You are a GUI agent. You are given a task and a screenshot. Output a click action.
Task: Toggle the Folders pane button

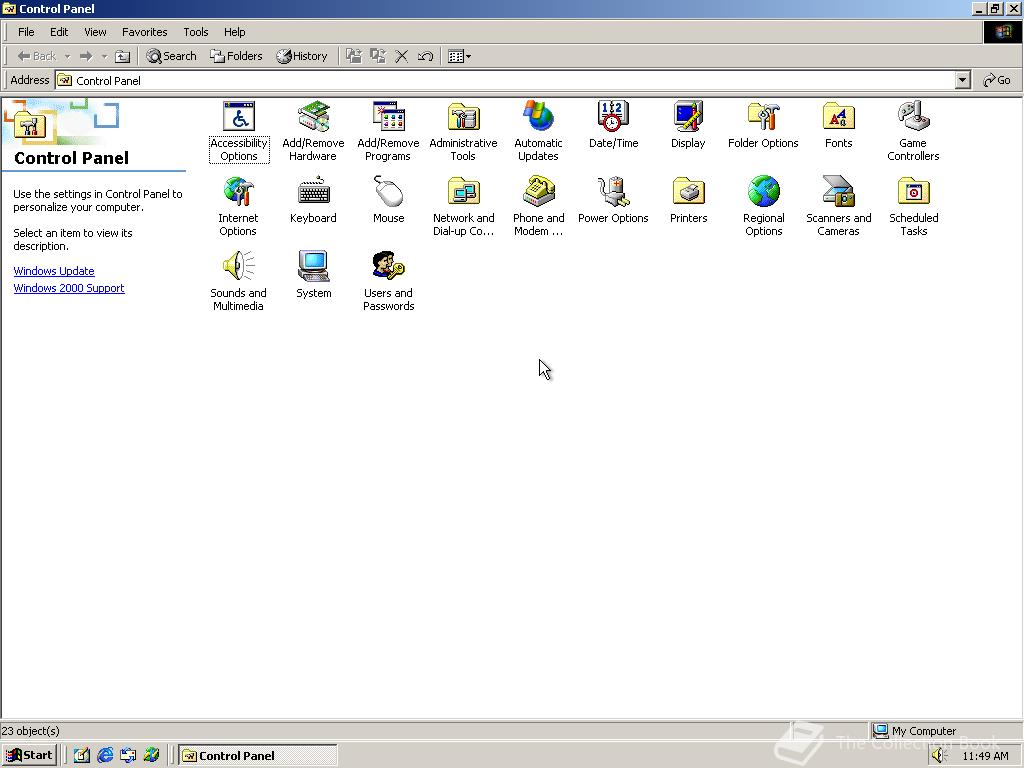(236, 56)
